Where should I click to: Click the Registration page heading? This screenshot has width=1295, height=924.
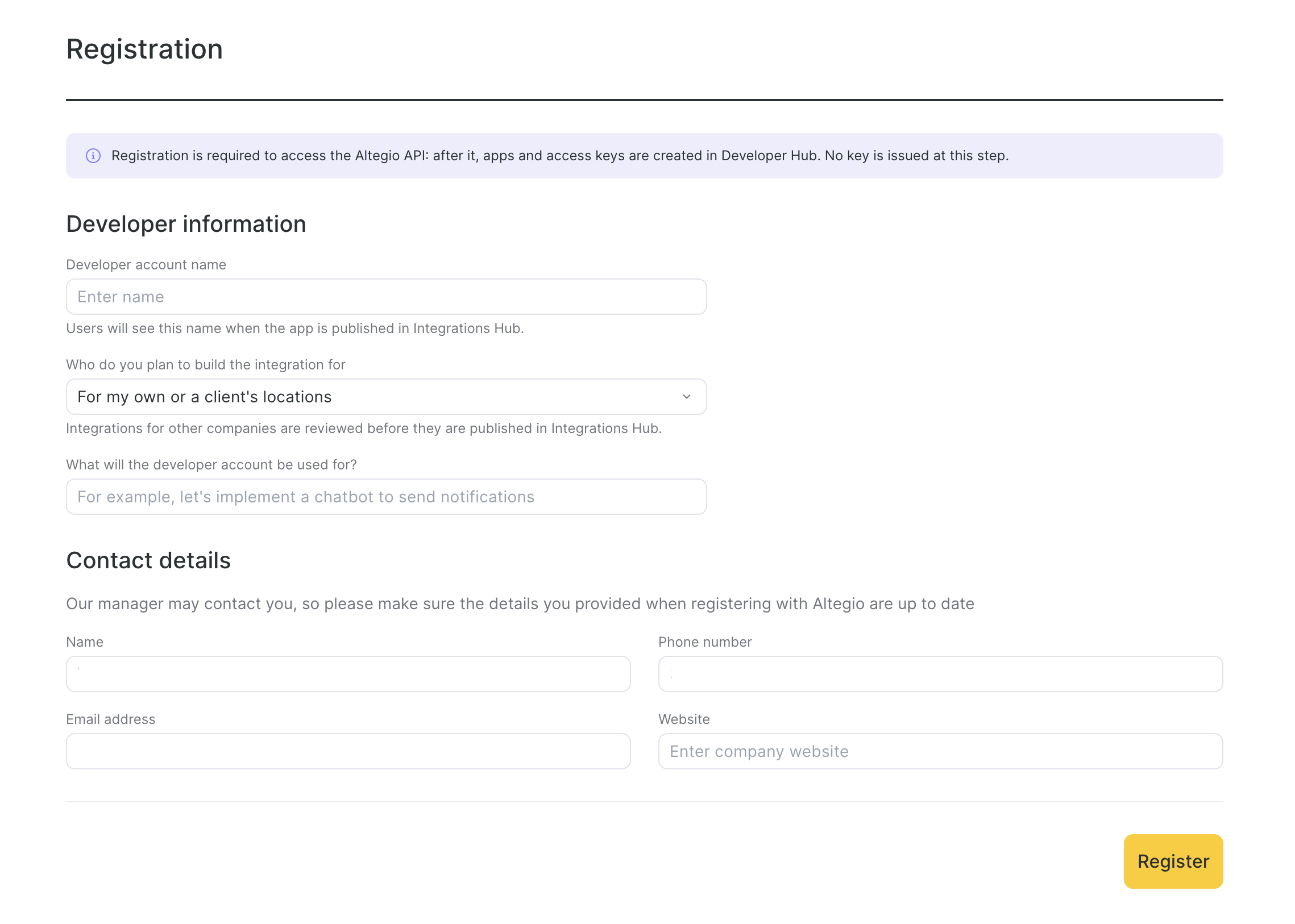click(x=144, y=49)
